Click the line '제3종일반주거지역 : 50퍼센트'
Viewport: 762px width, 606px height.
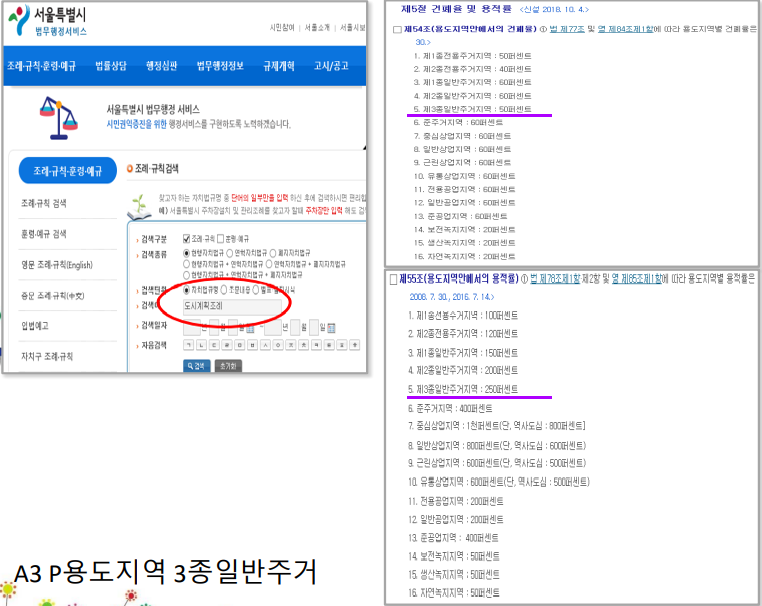(472, 109)
